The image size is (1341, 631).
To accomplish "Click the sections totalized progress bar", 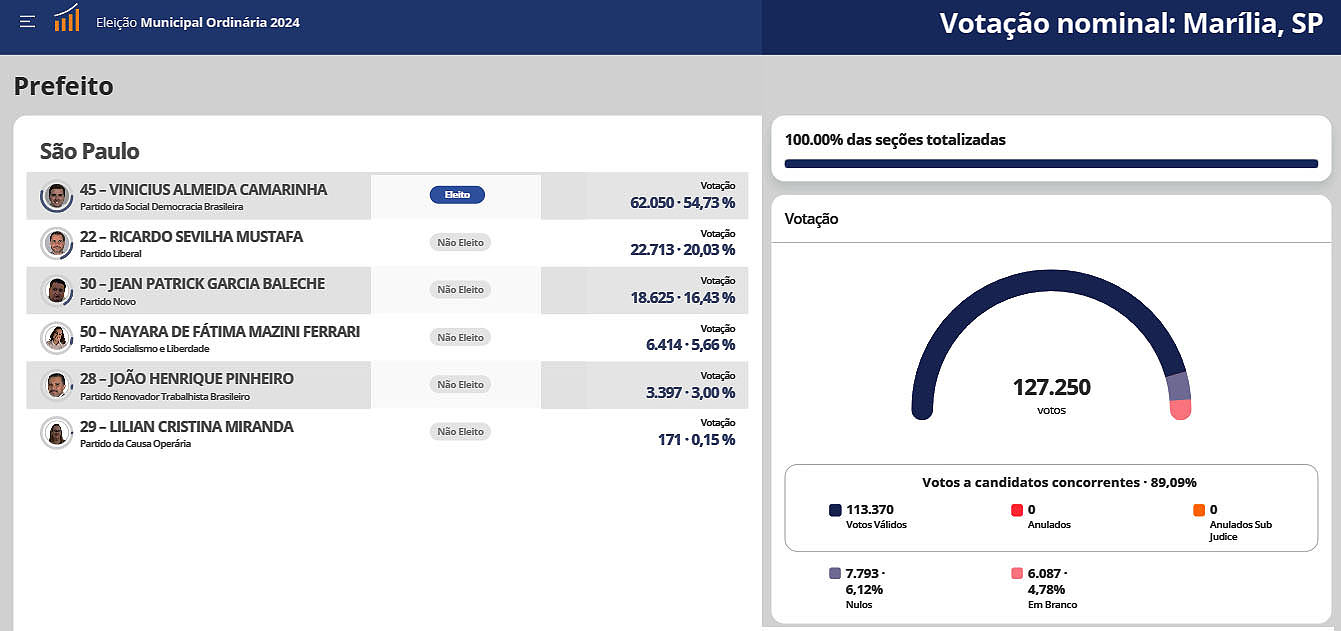I will coord(1051,164).
